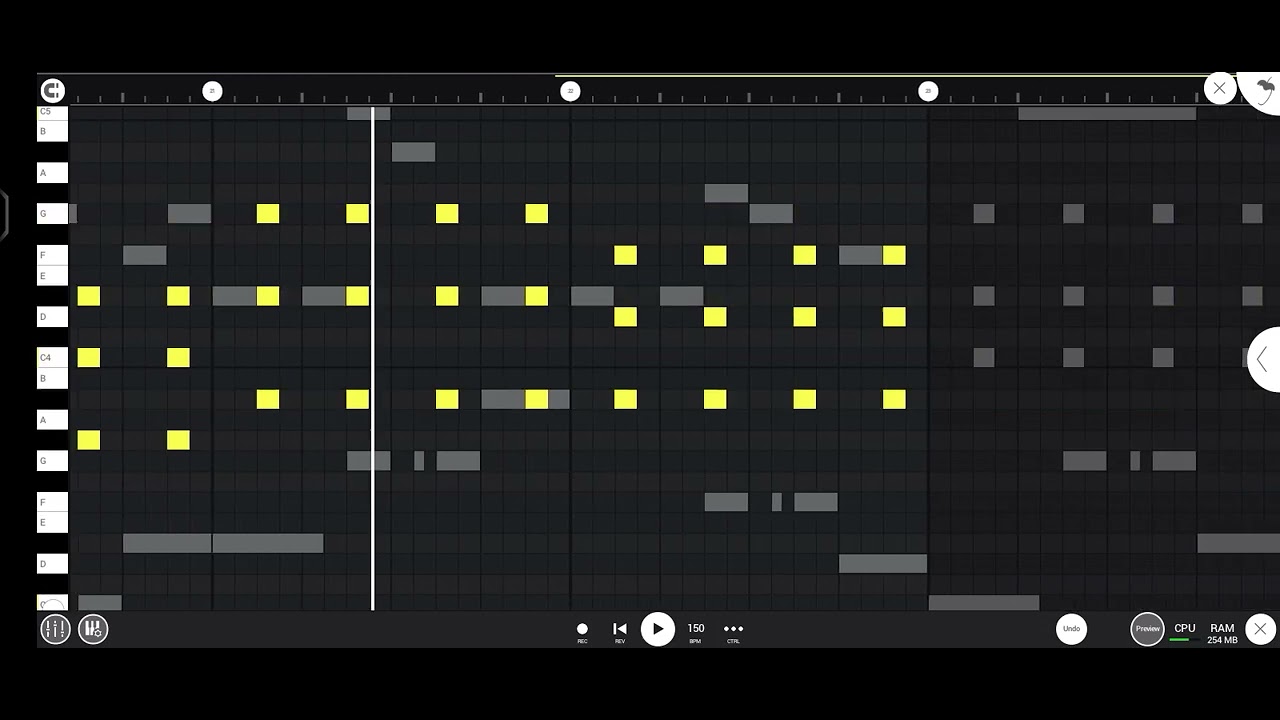Edit the 150 BPM tempo value

tap(695, 632)
